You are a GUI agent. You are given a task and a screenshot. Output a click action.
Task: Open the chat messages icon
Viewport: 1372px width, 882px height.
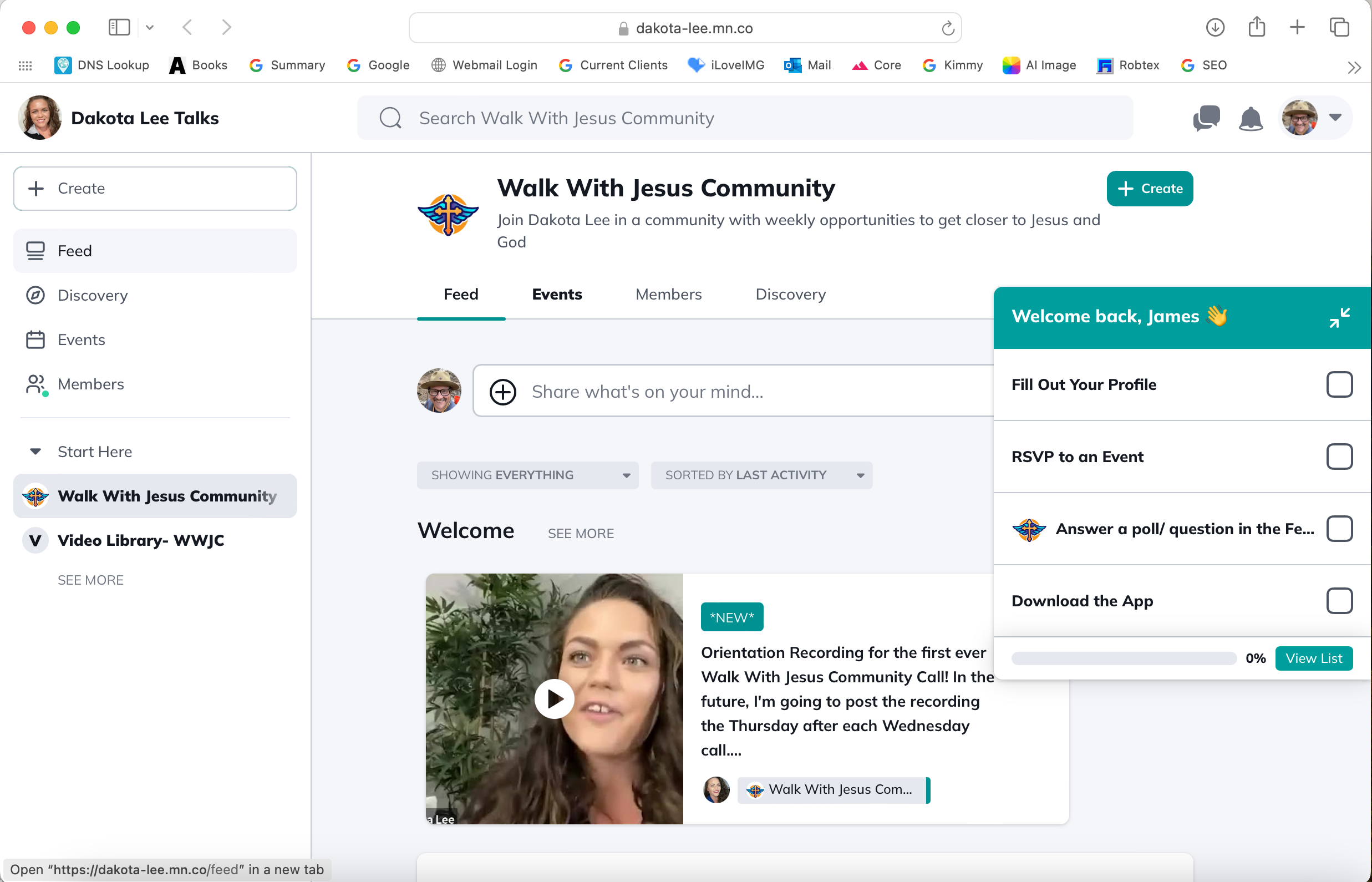click(x=1206, y=118)
